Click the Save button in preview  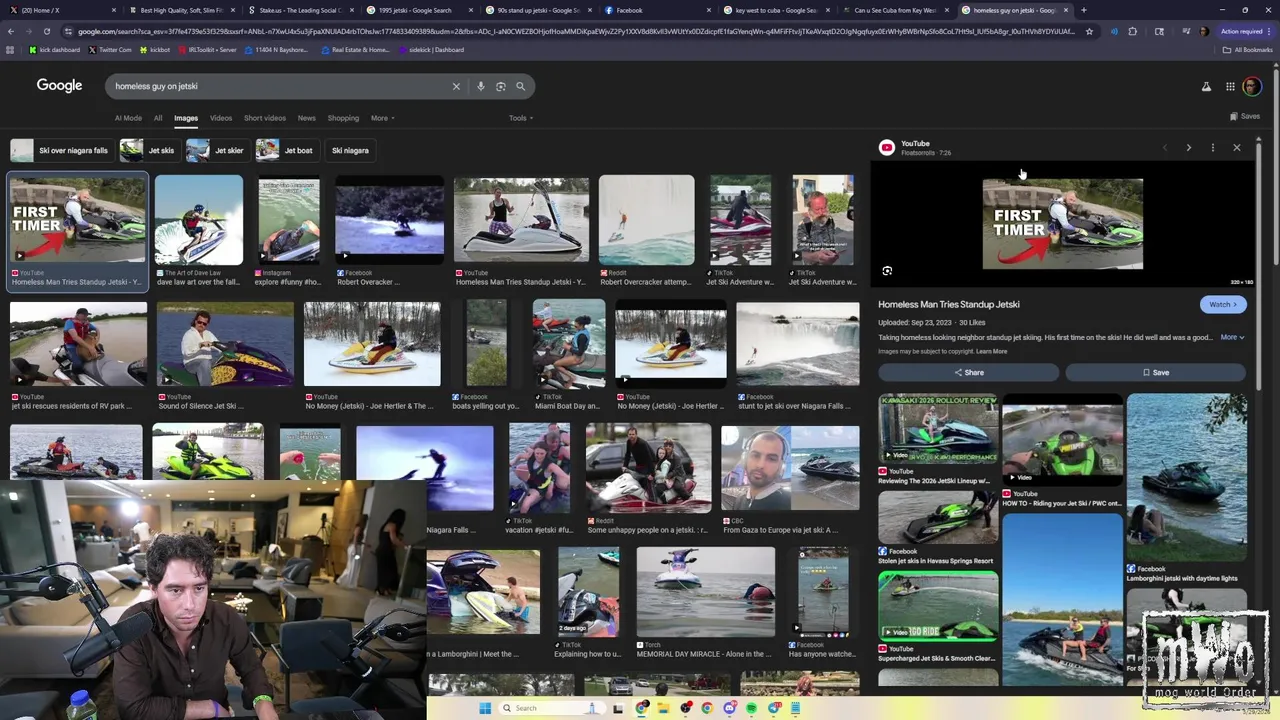tap(1155, 372)
